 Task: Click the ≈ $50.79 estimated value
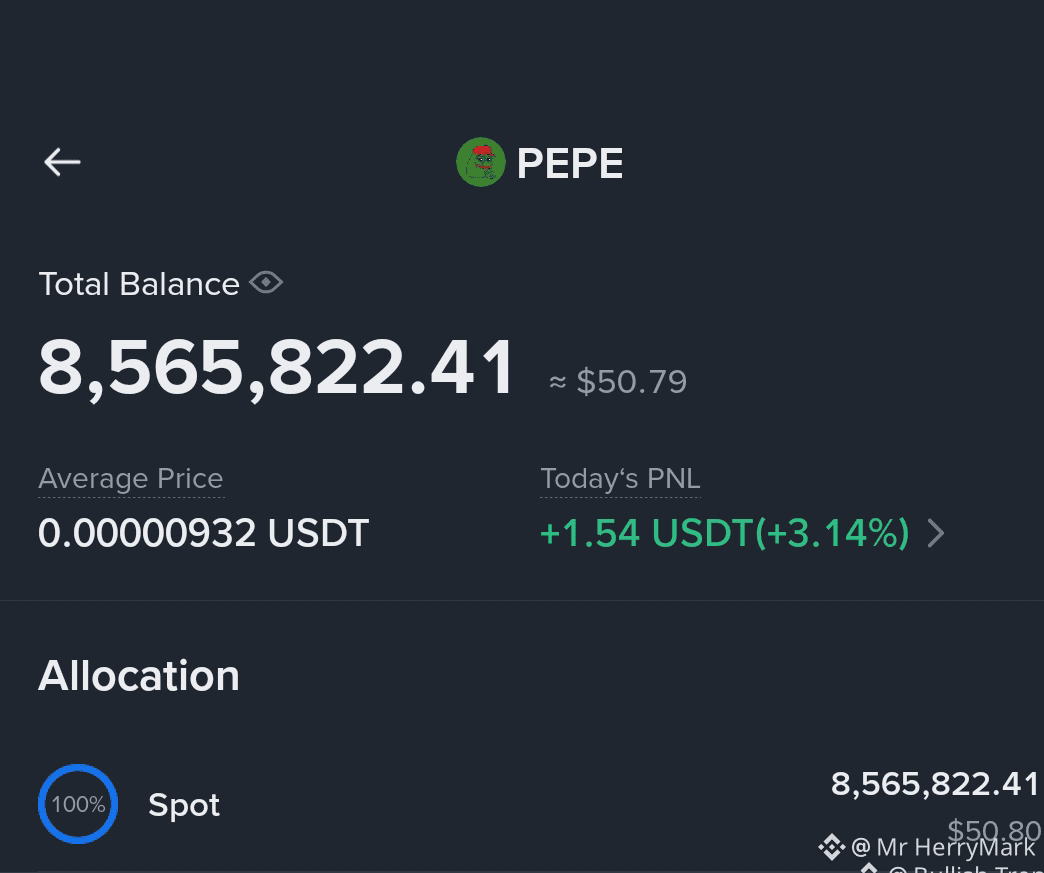click(x=617, y=382)
